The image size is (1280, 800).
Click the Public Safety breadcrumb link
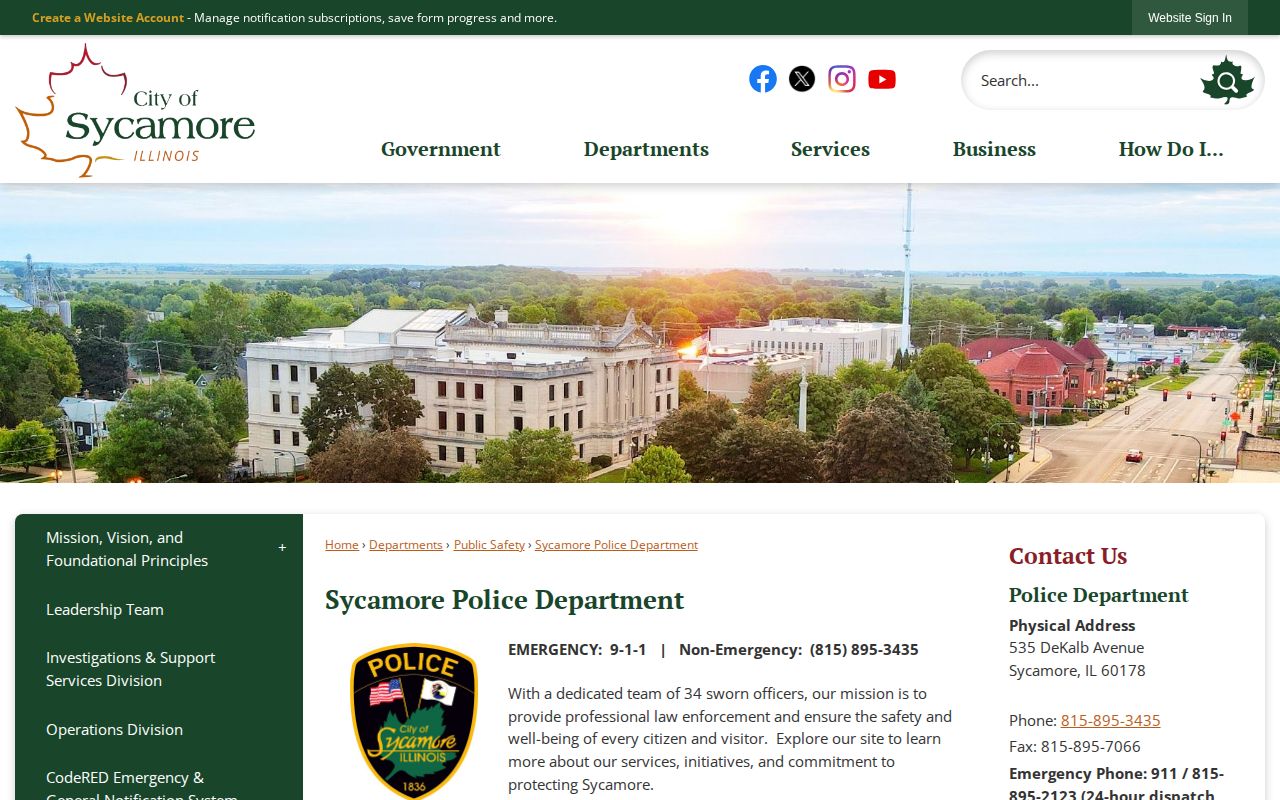click(489, 545)
